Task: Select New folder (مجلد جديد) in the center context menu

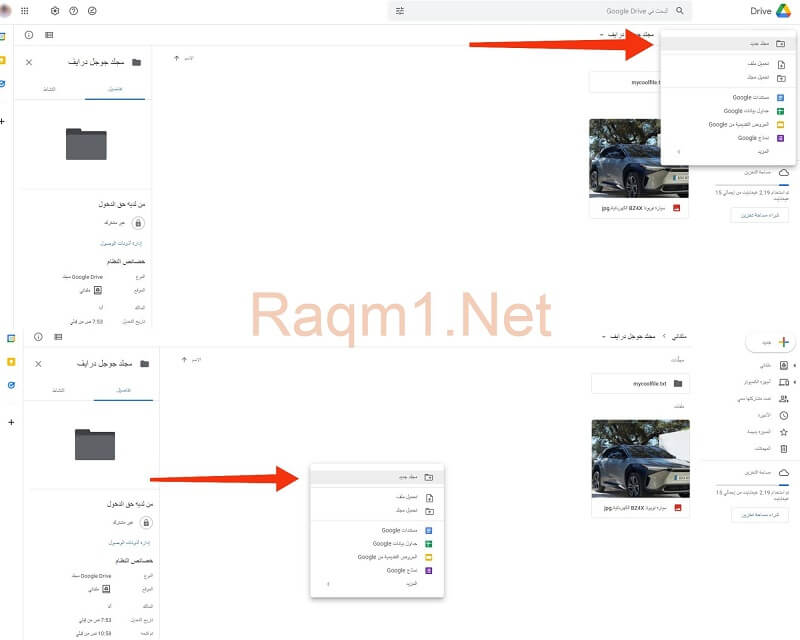Action: (x=378, y=477)
